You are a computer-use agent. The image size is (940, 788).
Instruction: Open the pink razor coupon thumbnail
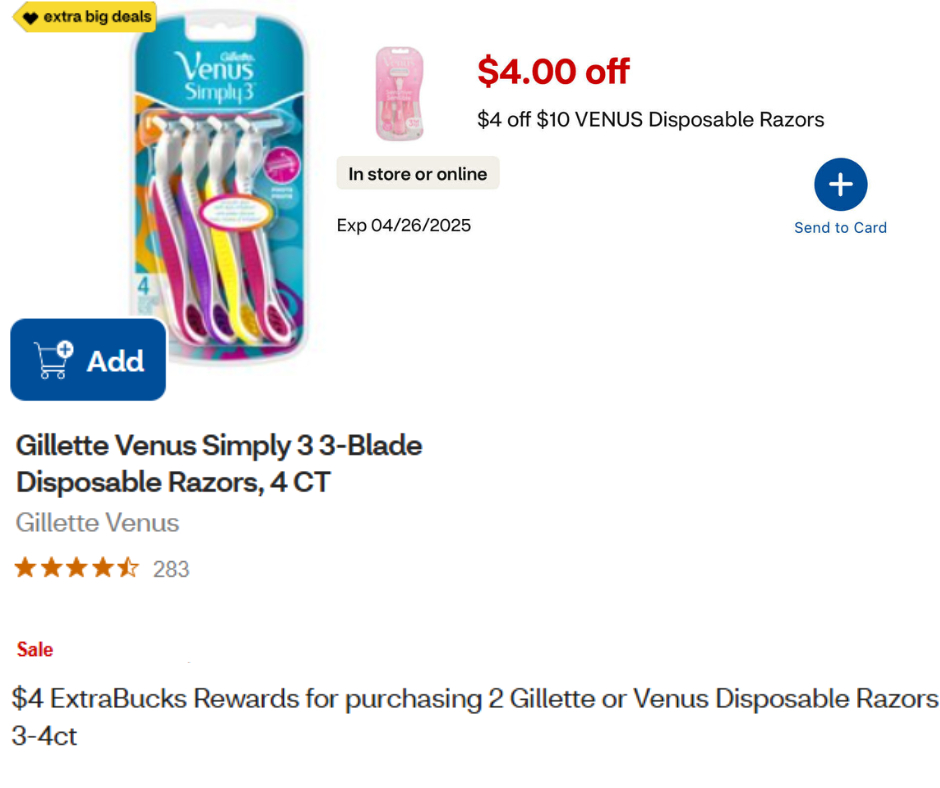tap(399, 93)
